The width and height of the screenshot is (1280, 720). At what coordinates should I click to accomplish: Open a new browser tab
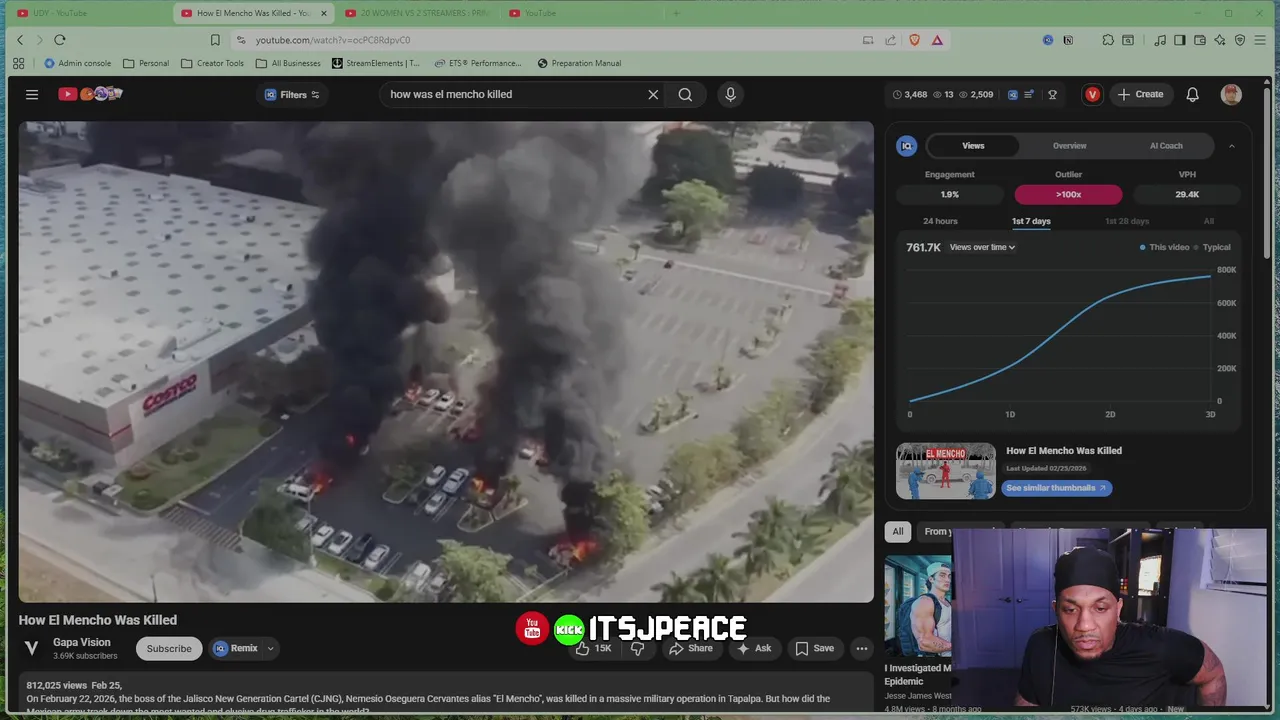[x=676, y=13]
